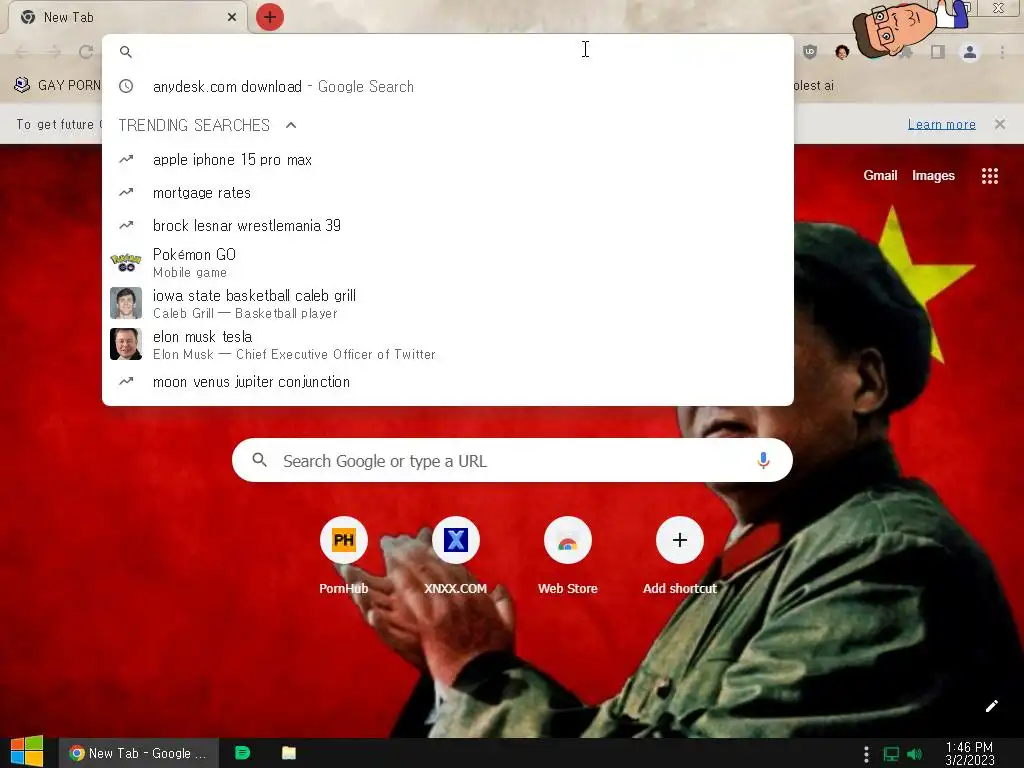Open the Chrome profile icon
This screenshot has width=1024, height=768.
[970, 52]
